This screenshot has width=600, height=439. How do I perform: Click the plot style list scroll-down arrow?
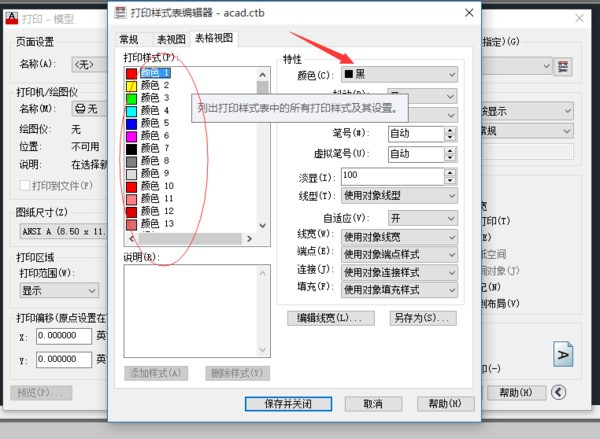point(262,225)
